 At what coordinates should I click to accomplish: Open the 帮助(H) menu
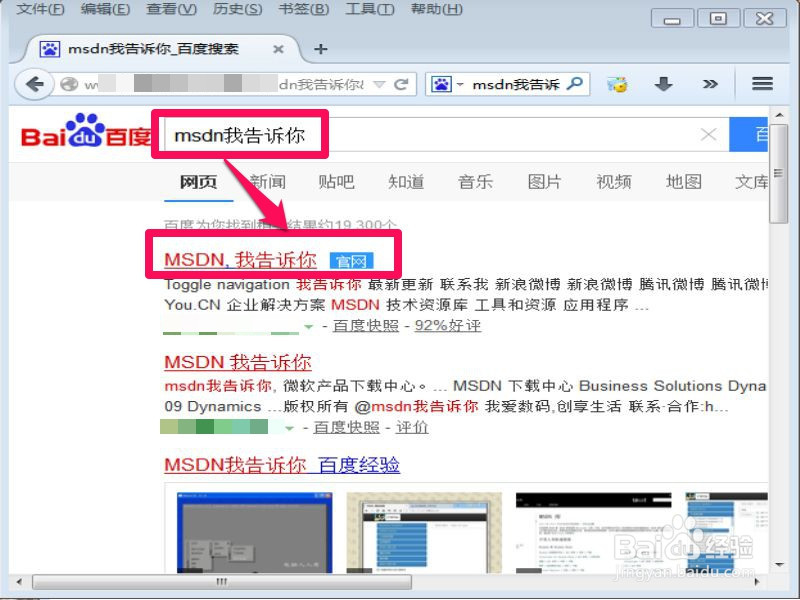pos(437,9)
